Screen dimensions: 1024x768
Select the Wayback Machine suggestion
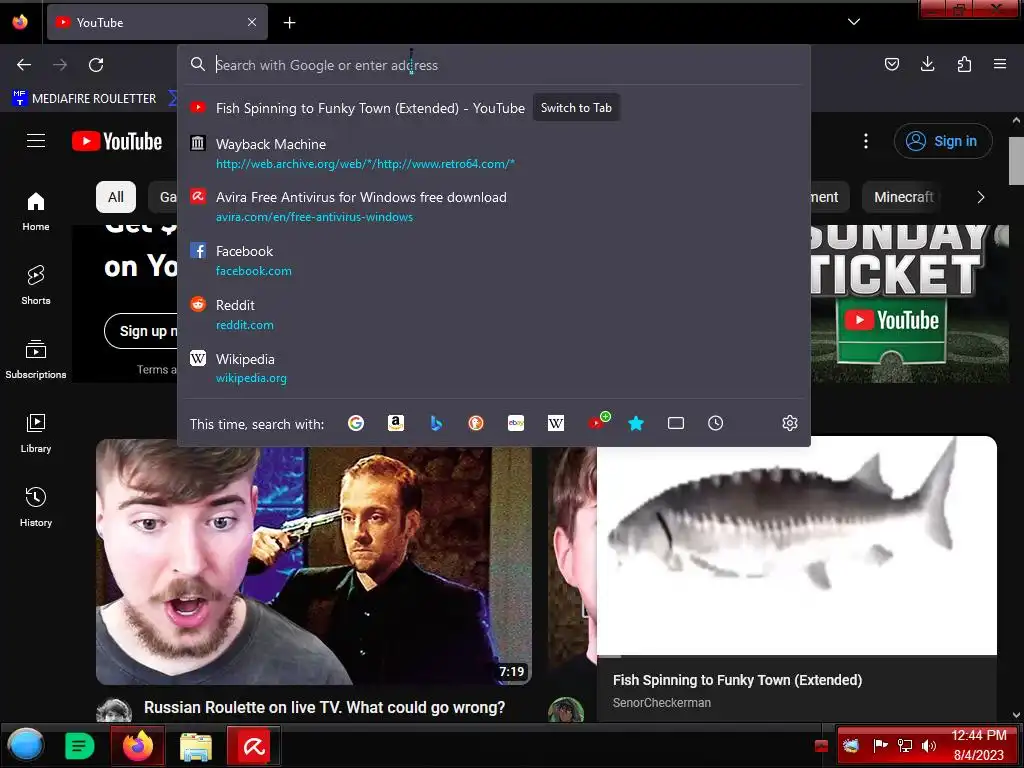pos(494,153)
